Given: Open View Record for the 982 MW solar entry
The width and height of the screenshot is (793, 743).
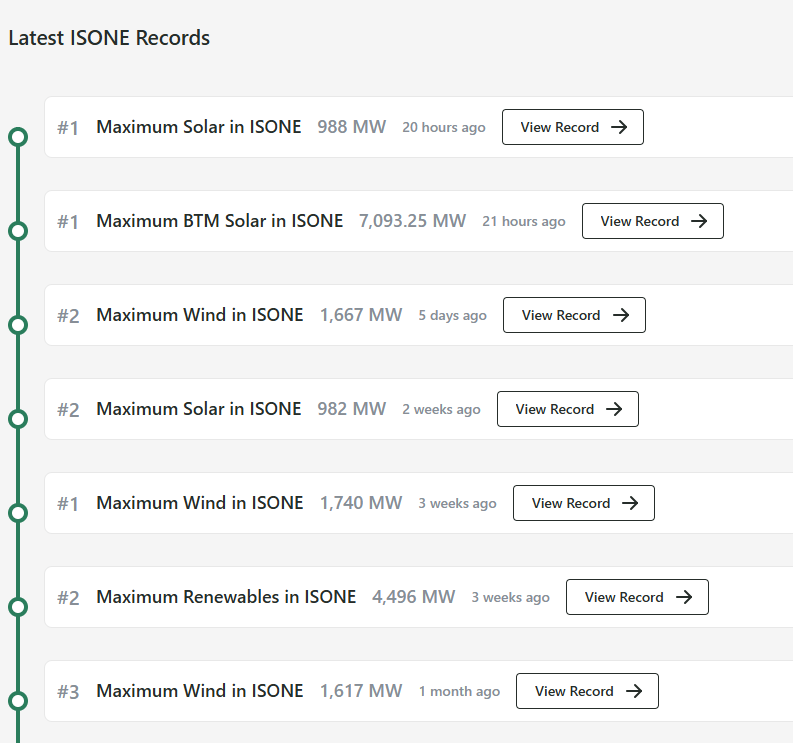Looking at the screenshot, I should 567,409.
